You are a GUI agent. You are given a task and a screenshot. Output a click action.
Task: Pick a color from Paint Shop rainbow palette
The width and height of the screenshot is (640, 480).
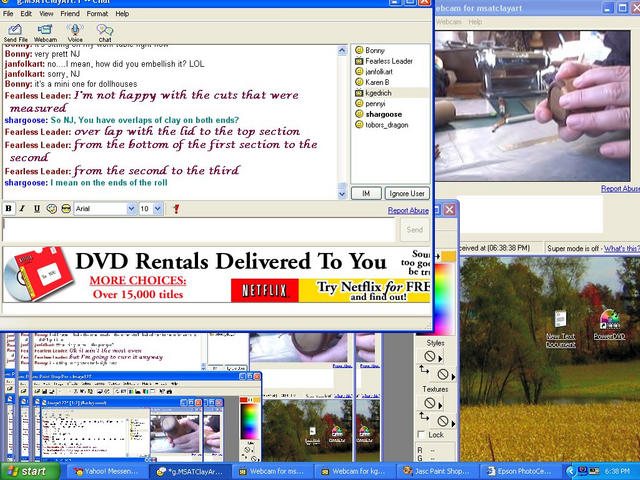[444, 298]
